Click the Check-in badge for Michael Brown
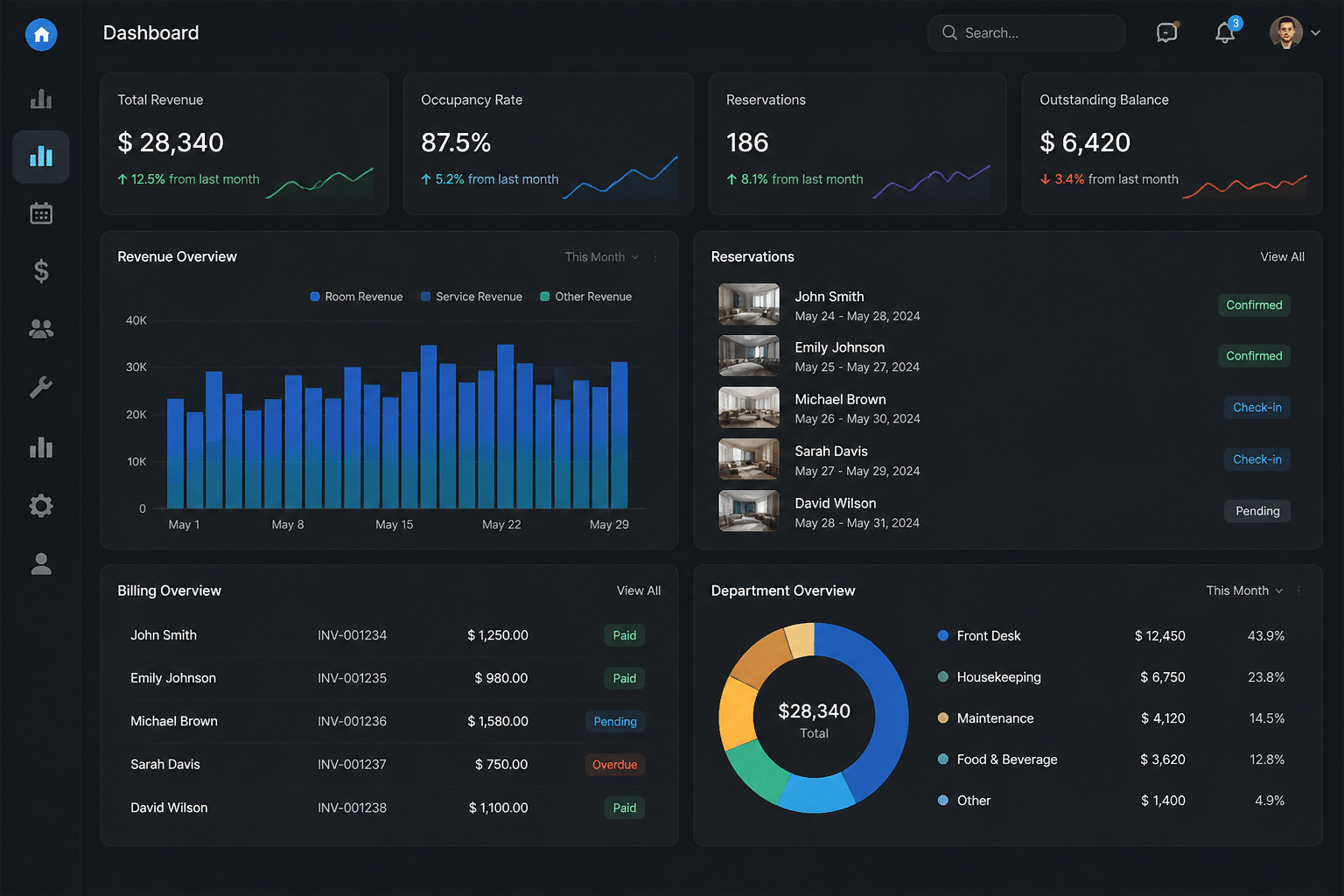Image resolution: width=1344 pixels, height=896 pixels. click(1257, 408)
